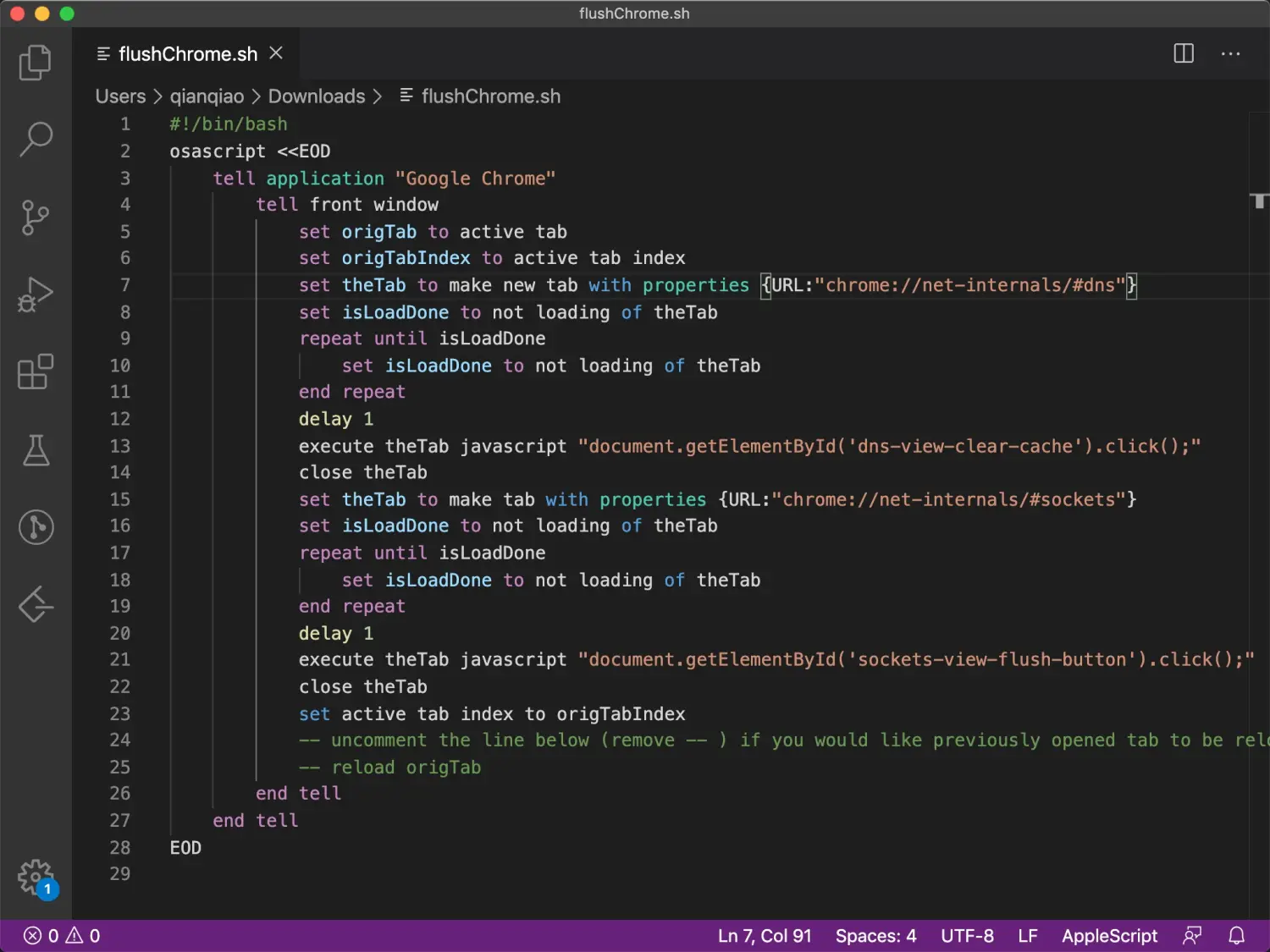Open the Explorer view in activity bar
The height and width of the screenshot is (952, 1270).
tap(35, 63)
